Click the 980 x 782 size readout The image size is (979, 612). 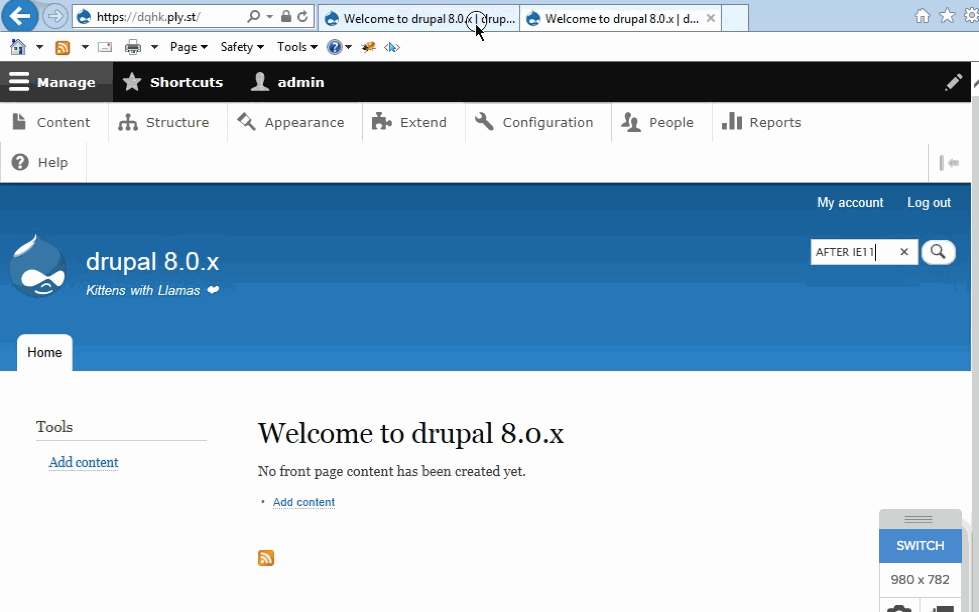920,580
